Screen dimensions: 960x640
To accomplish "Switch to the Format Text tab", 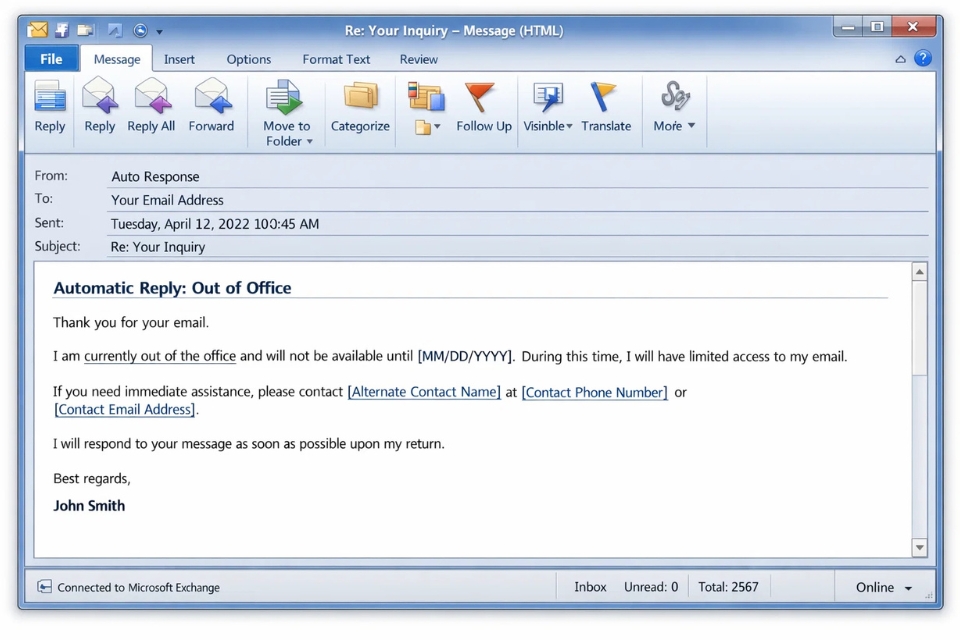I will 336,59.
